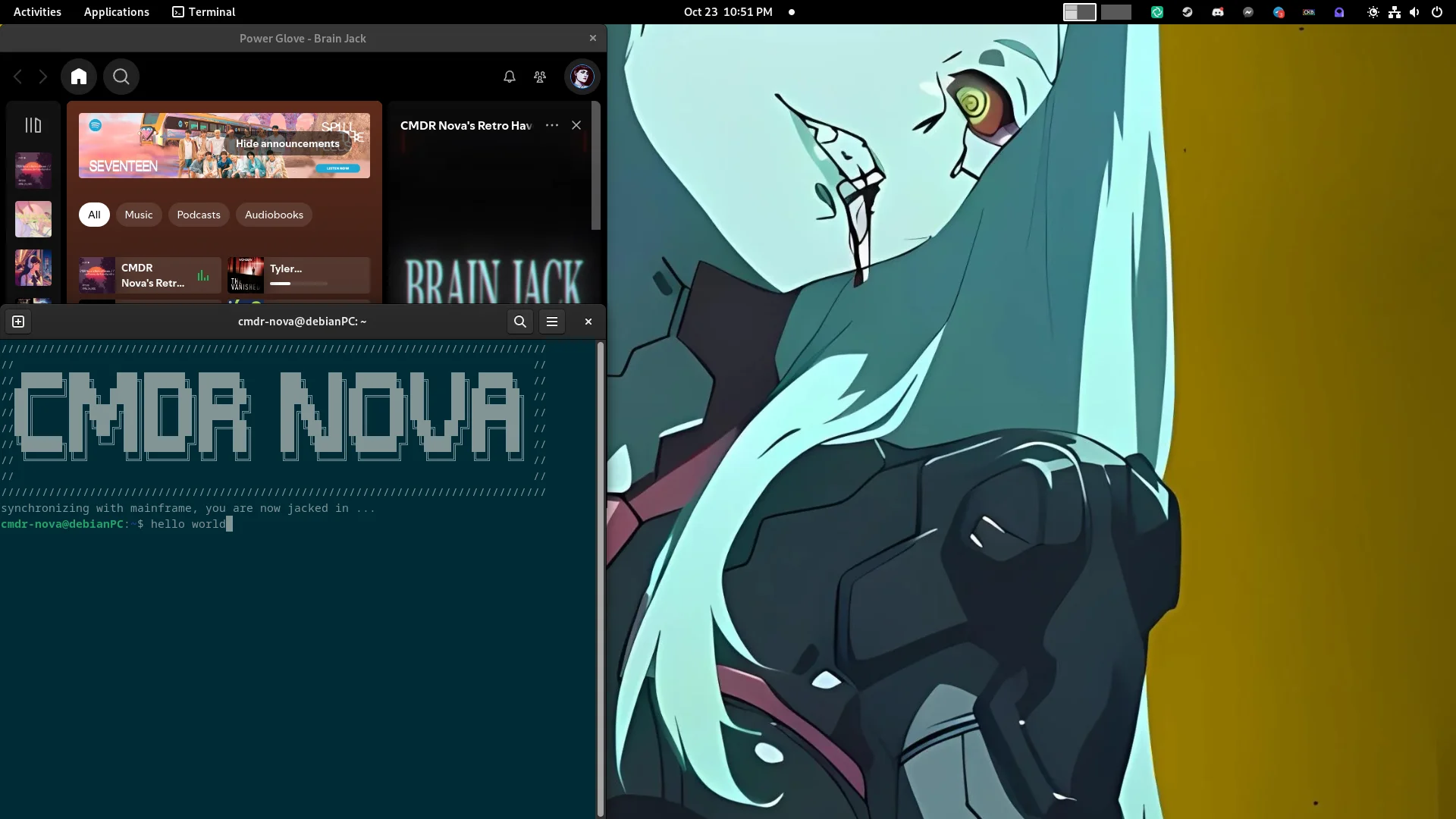This screenshot has height=819, width=1456.
Task: Open the Terminal app menu in top bar
Action: click(x=203, y=12)
